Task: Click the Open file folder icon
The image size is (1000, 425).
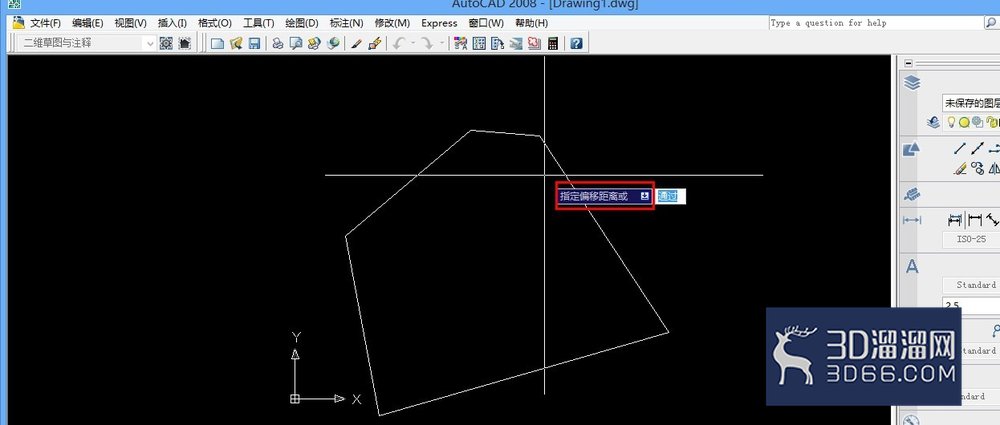Action: click(236, 43)
